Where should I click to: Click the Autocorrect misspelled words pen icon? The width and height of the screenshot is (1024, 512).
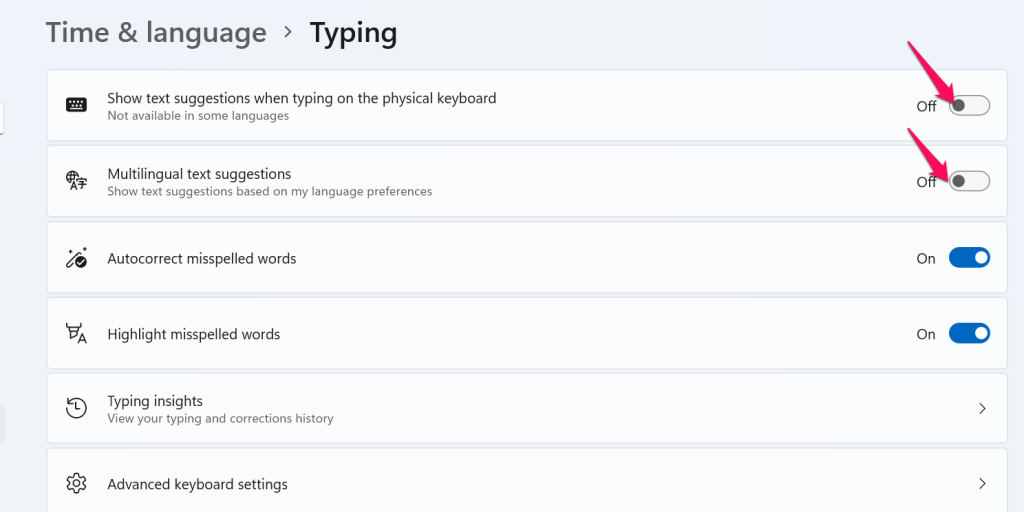point(76,258)
